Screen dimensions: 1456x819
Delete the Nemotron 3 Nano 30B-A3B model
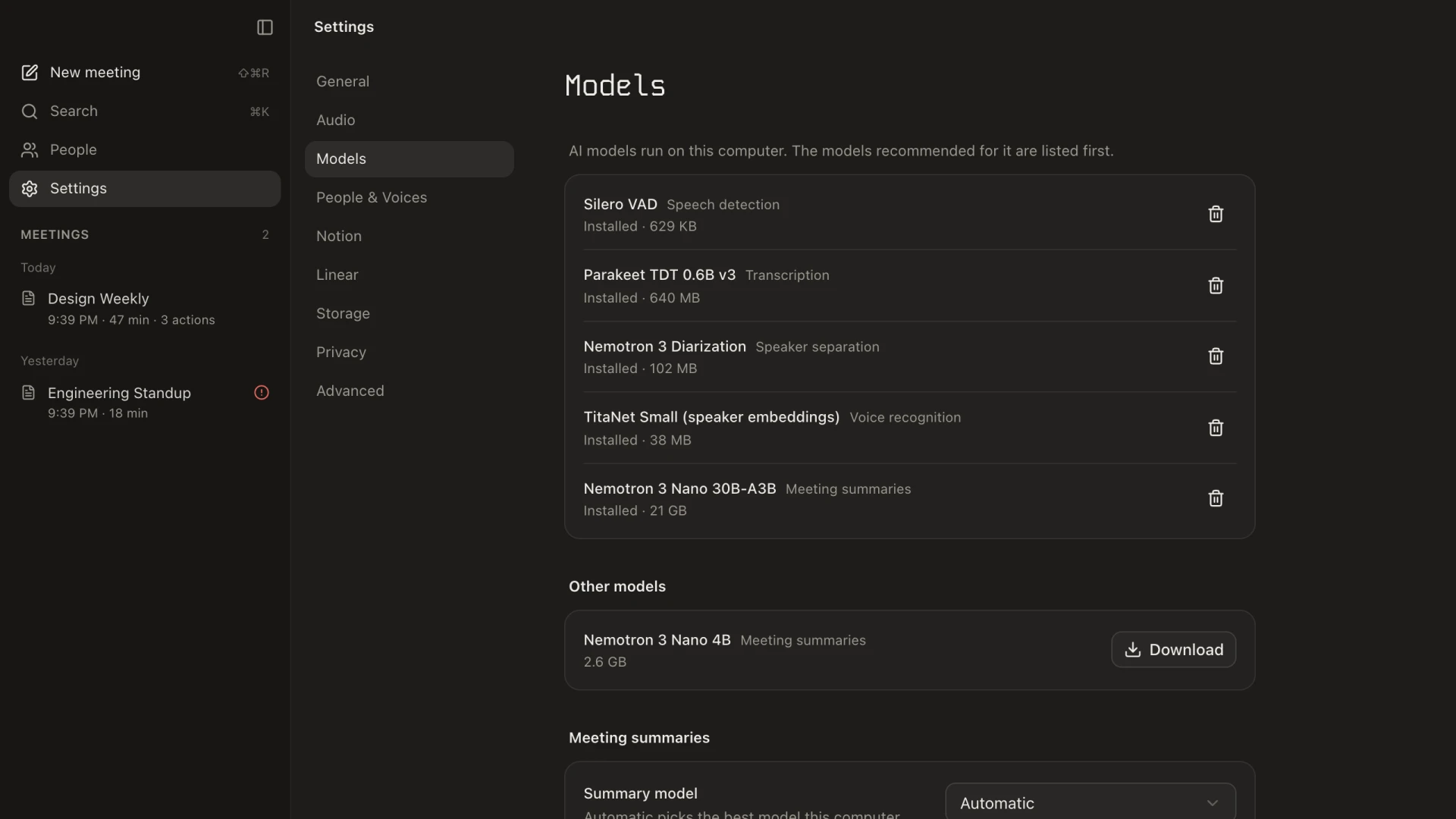1216,498
